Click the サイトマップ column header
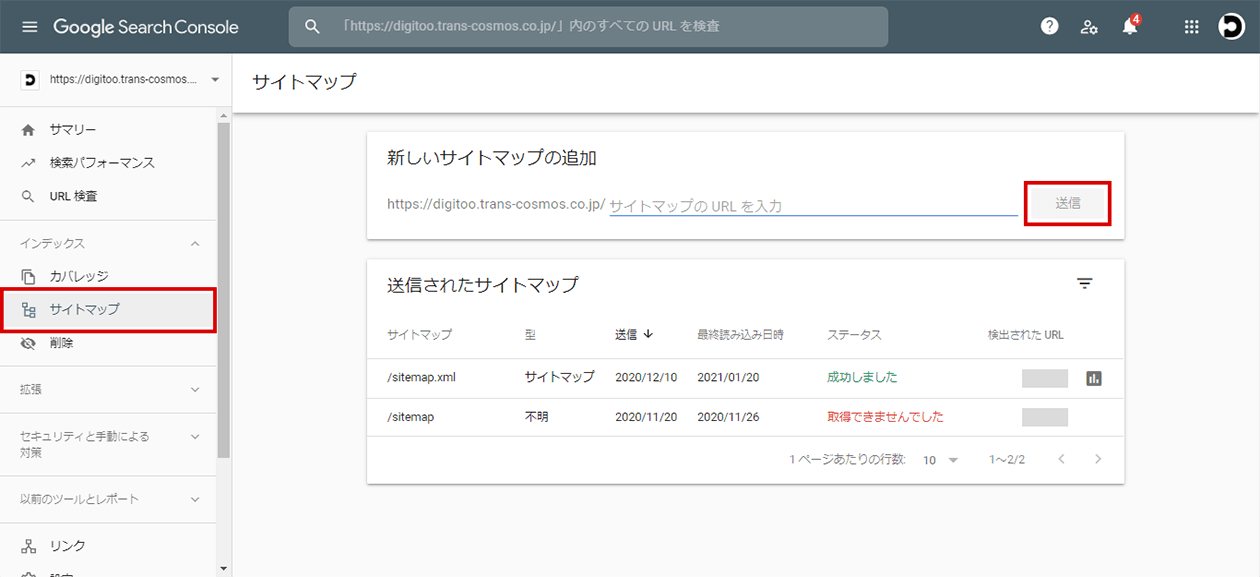This screenshot has width=1260, height=577. click(x=419, y=335)
